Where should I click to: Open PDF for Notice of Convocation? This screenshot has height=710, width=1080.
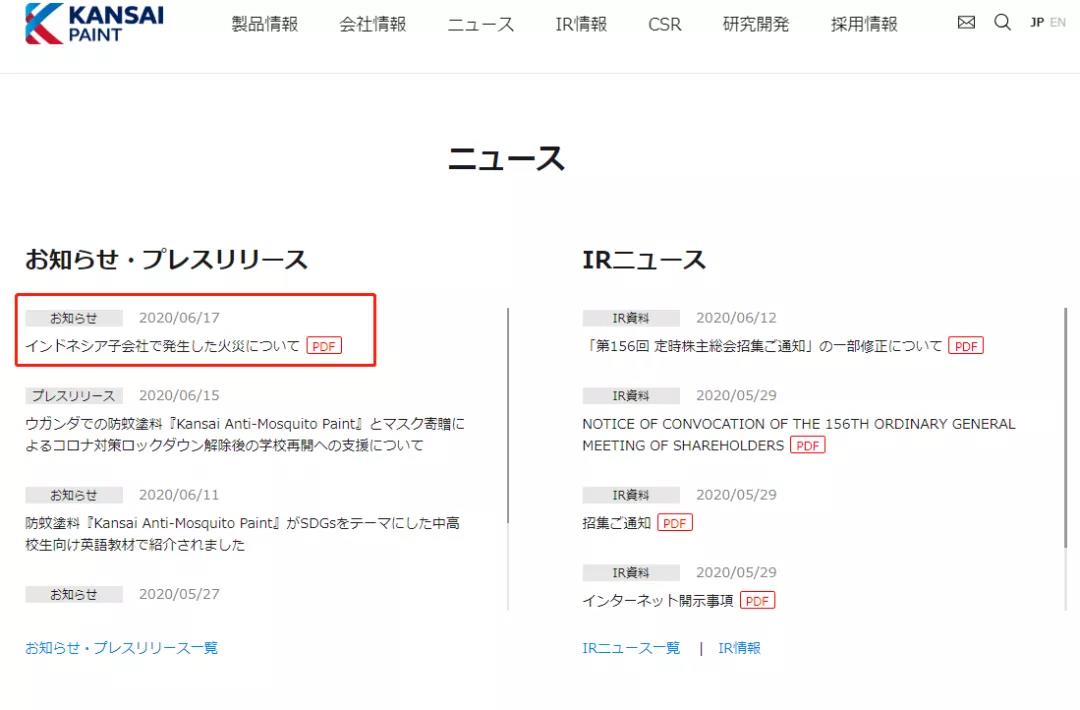point(808,446)
